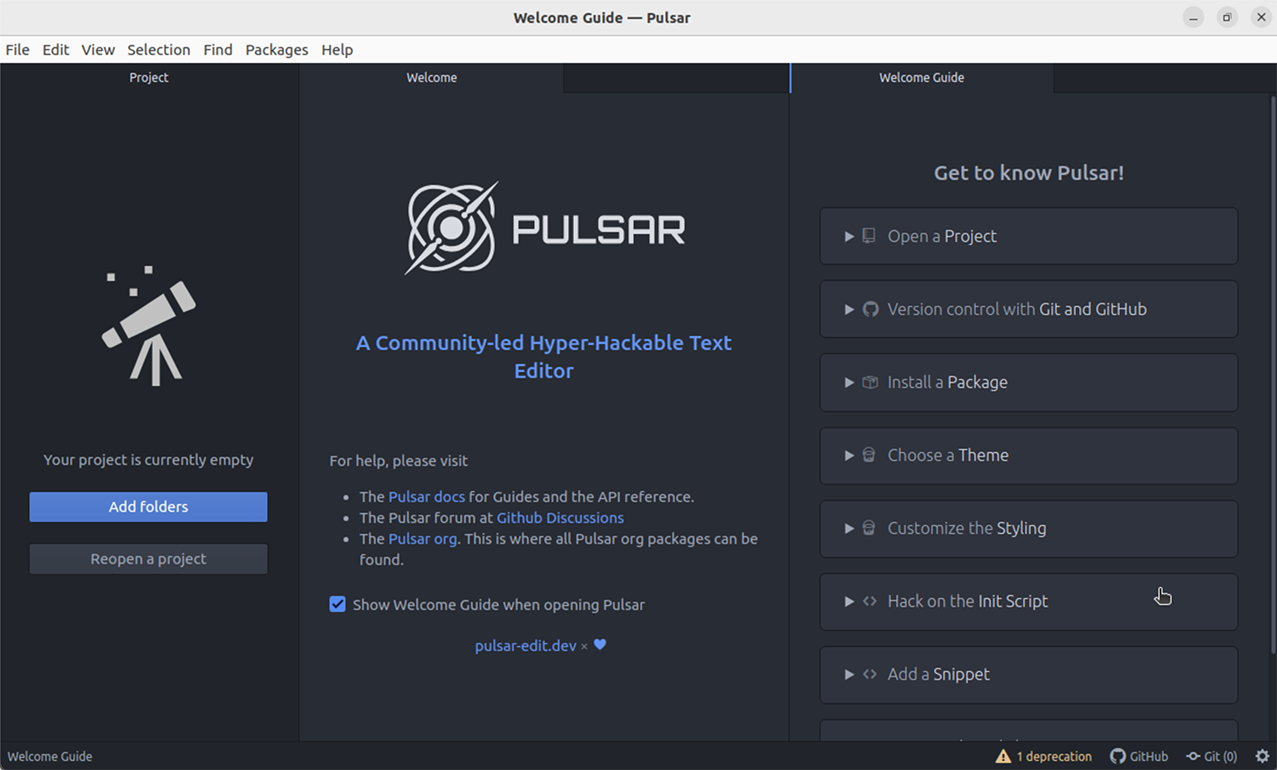The height and width of the screenshot is (770, 1277).
Task: Expand the Open a Project section
Action: pos(849,236)
